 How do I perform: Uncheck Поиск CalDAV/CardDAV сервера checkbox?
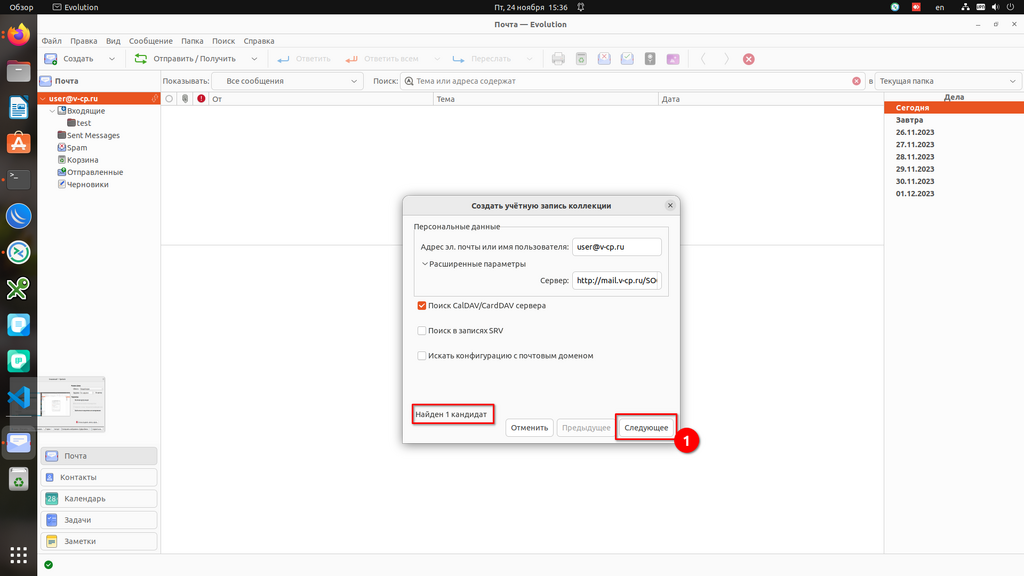tap(422, 305)
